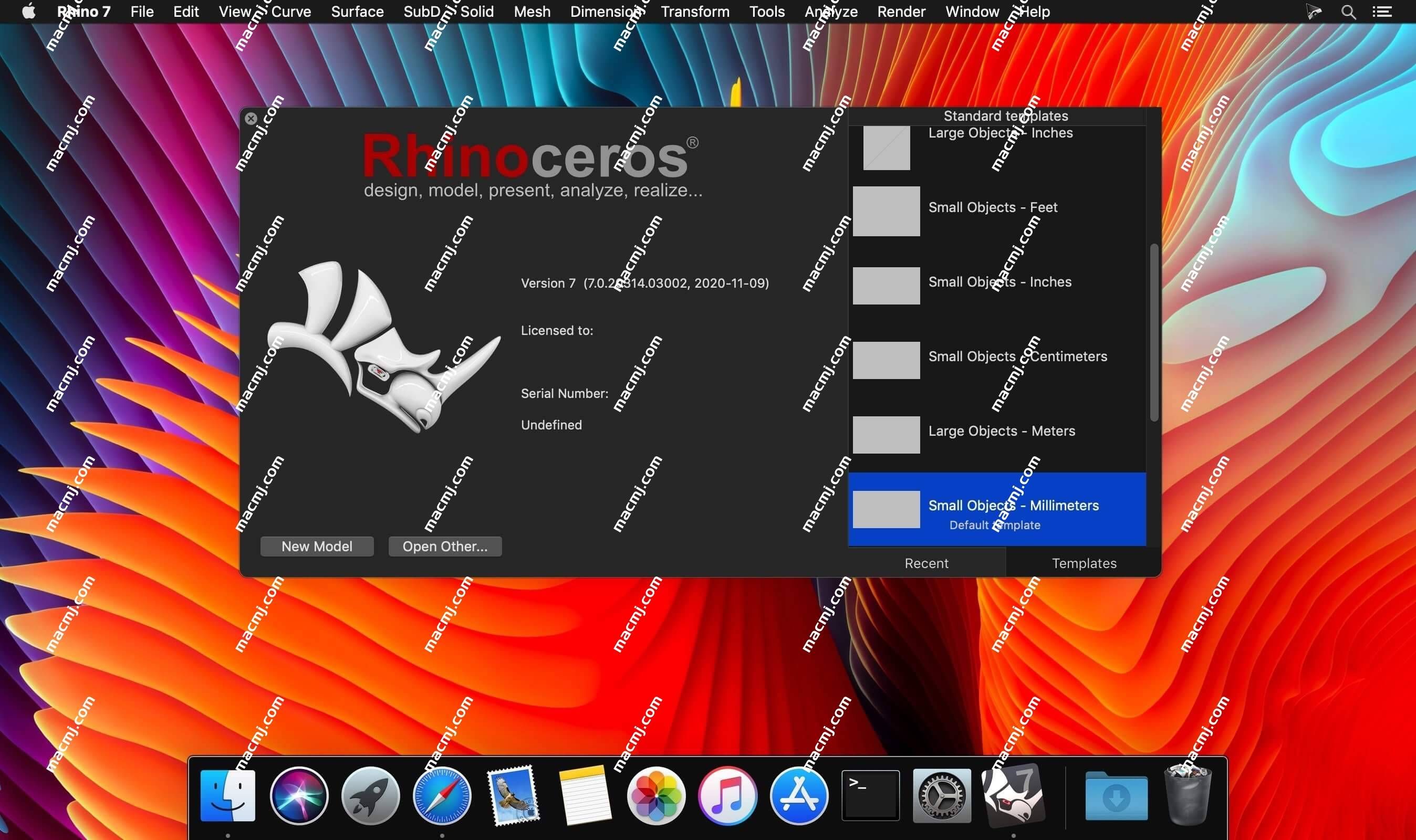Switch to Recent tab
The image size is (1416, 840).
(x=925, y=563)
